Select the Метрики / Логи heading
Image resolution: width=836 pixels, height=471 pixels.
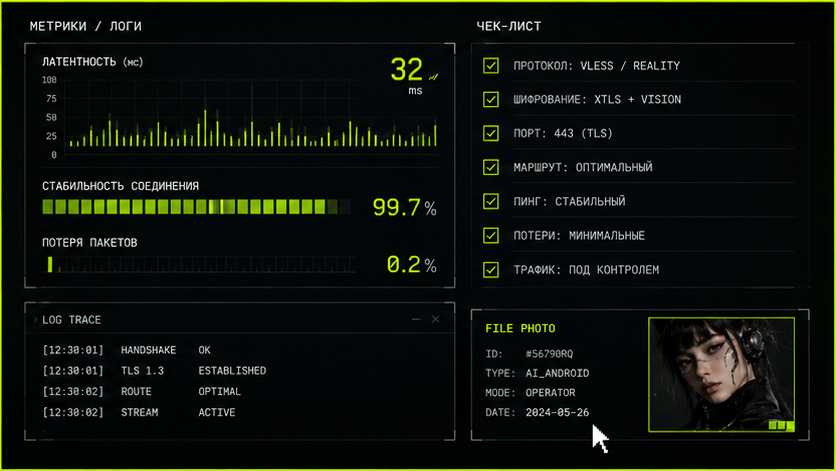86,26
